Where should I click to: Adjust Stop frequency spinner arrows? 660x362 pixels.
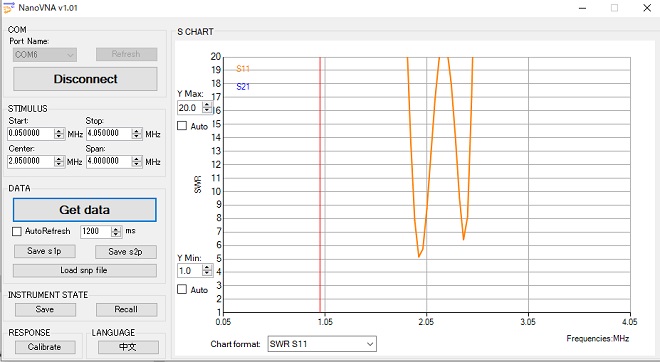click(137, 133)
